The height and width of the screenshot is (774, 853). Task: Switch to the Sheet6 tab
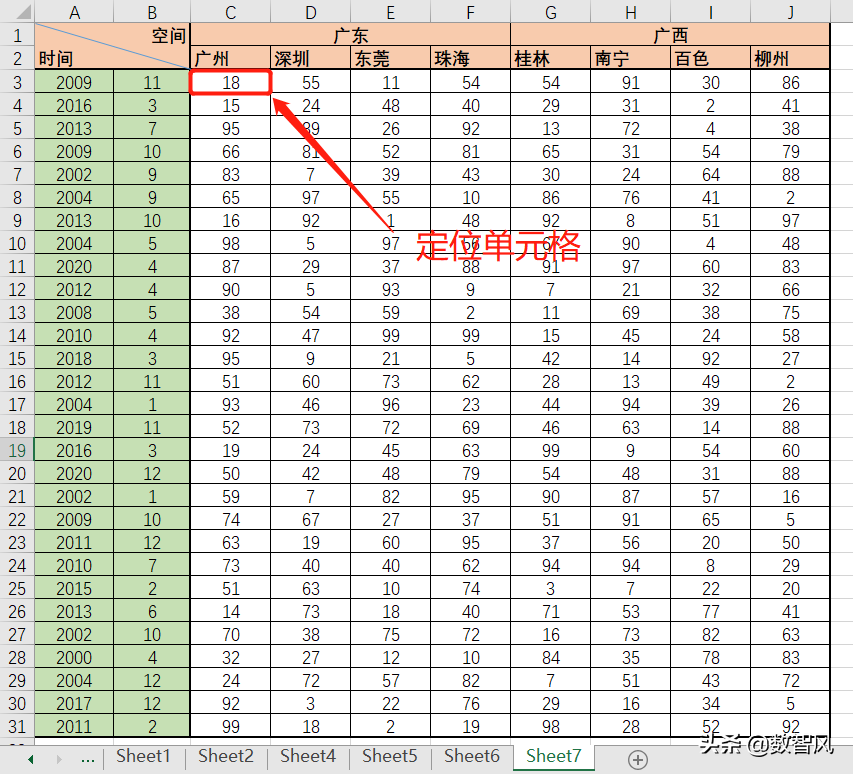[471, 757]
